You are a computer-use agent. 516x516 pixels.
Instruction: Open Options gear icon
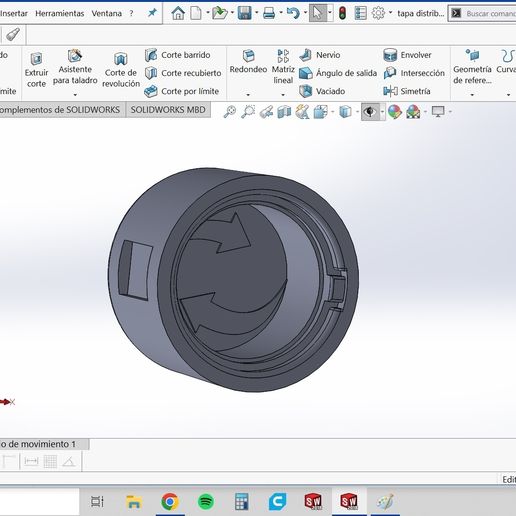click(378, 13)
